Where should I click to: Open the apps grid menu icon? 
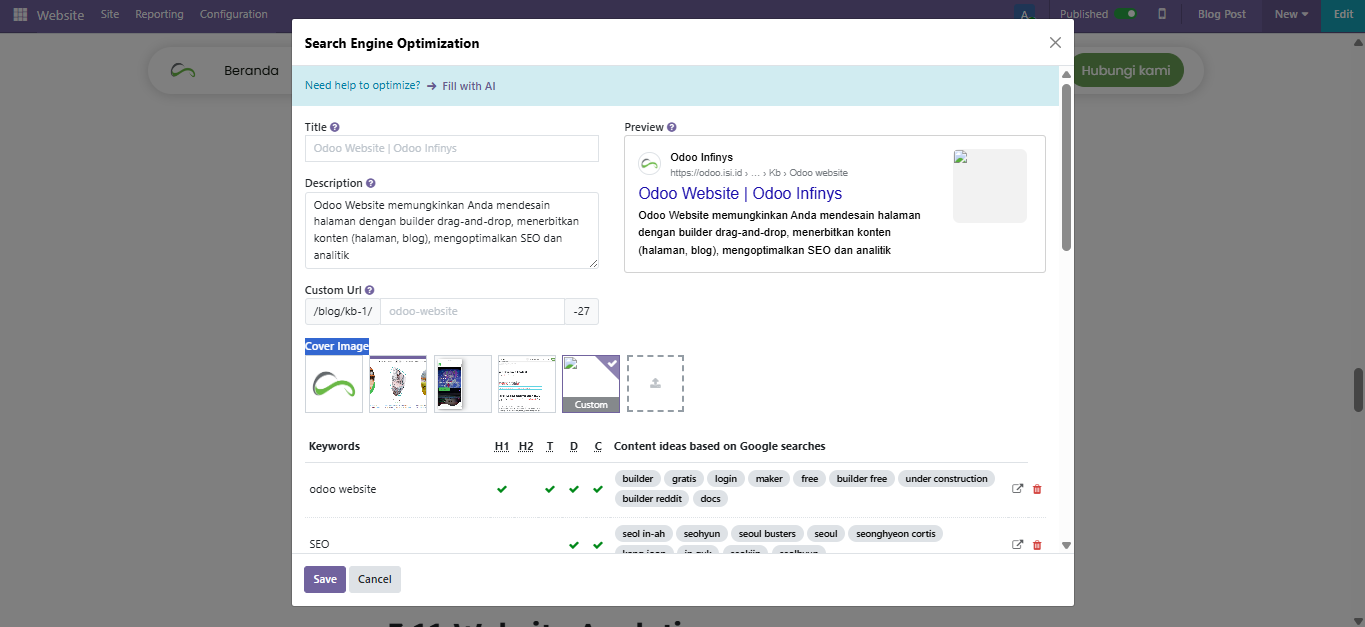pos(20,15)
